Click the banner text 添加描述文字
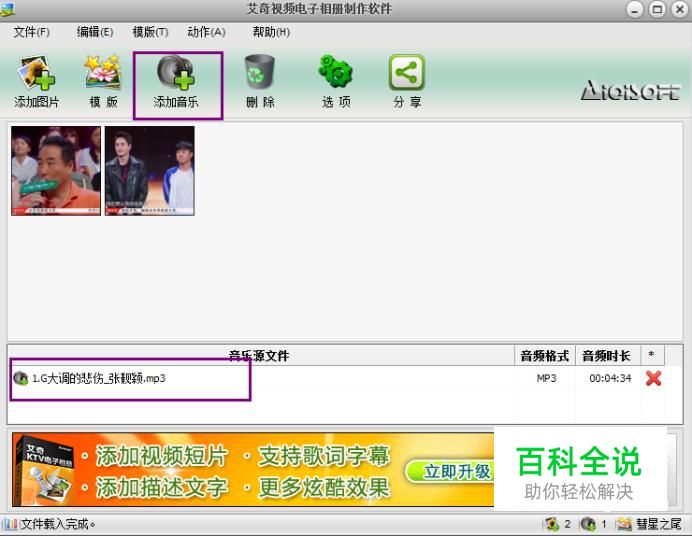 click(162, 488)
